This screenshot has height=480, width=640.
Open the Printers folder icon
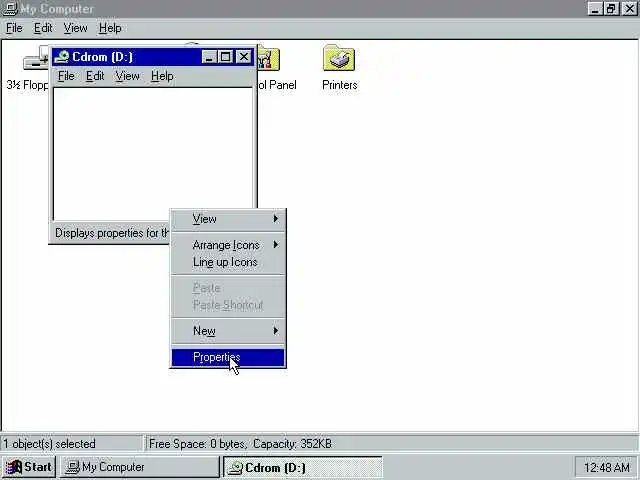point(339,59)
